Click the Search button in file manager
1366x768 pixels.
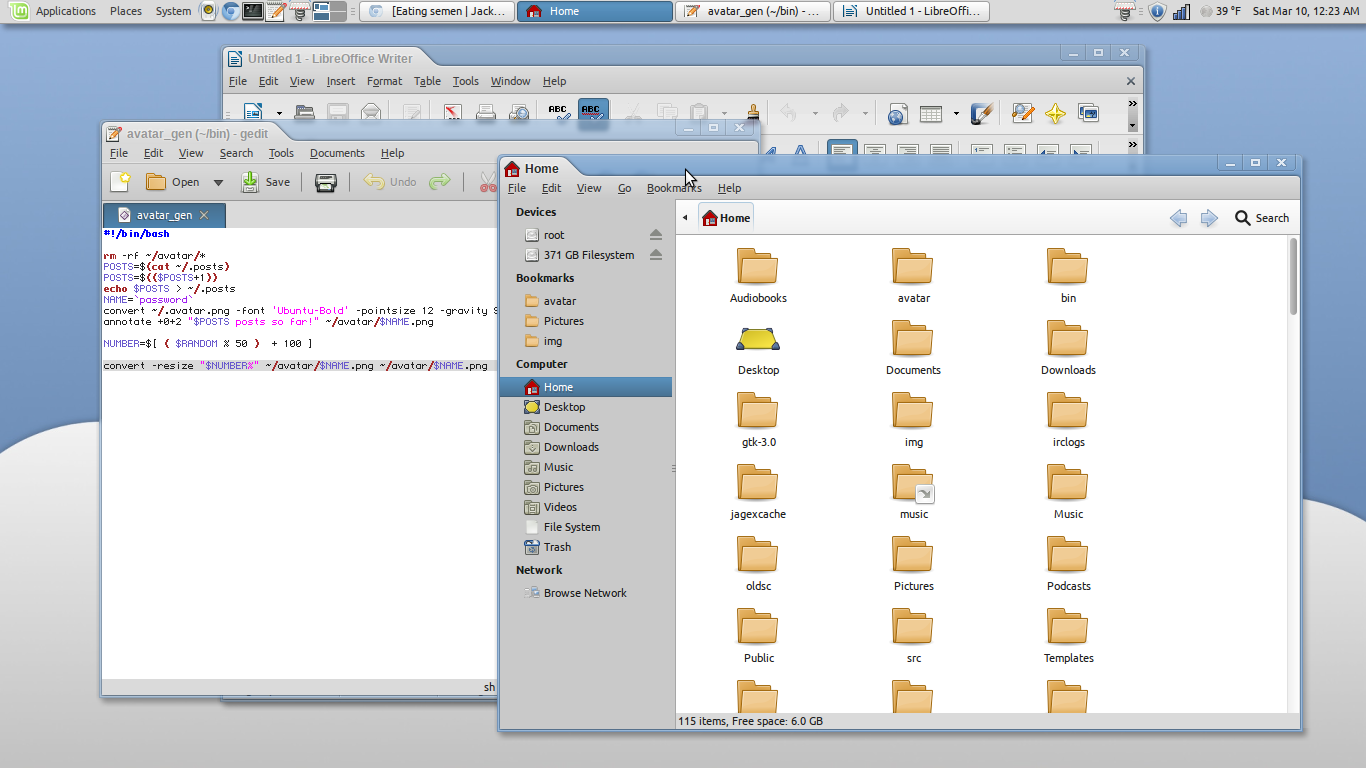(x=1262, y=218)
